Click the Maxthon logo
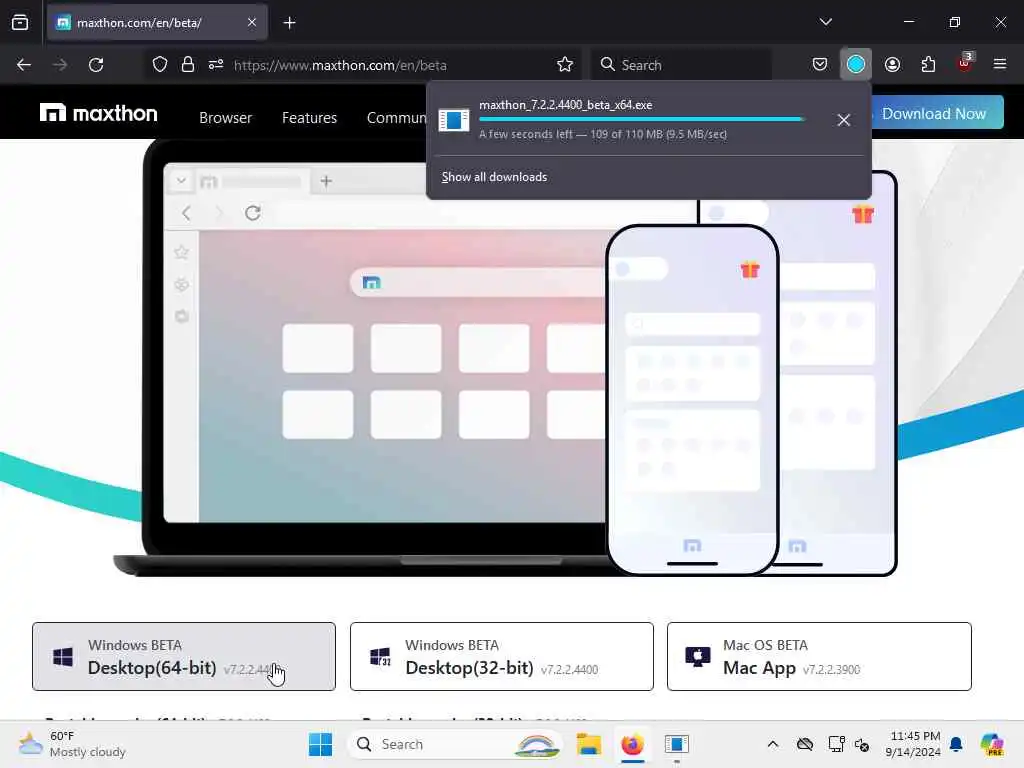 pos(99,114)
